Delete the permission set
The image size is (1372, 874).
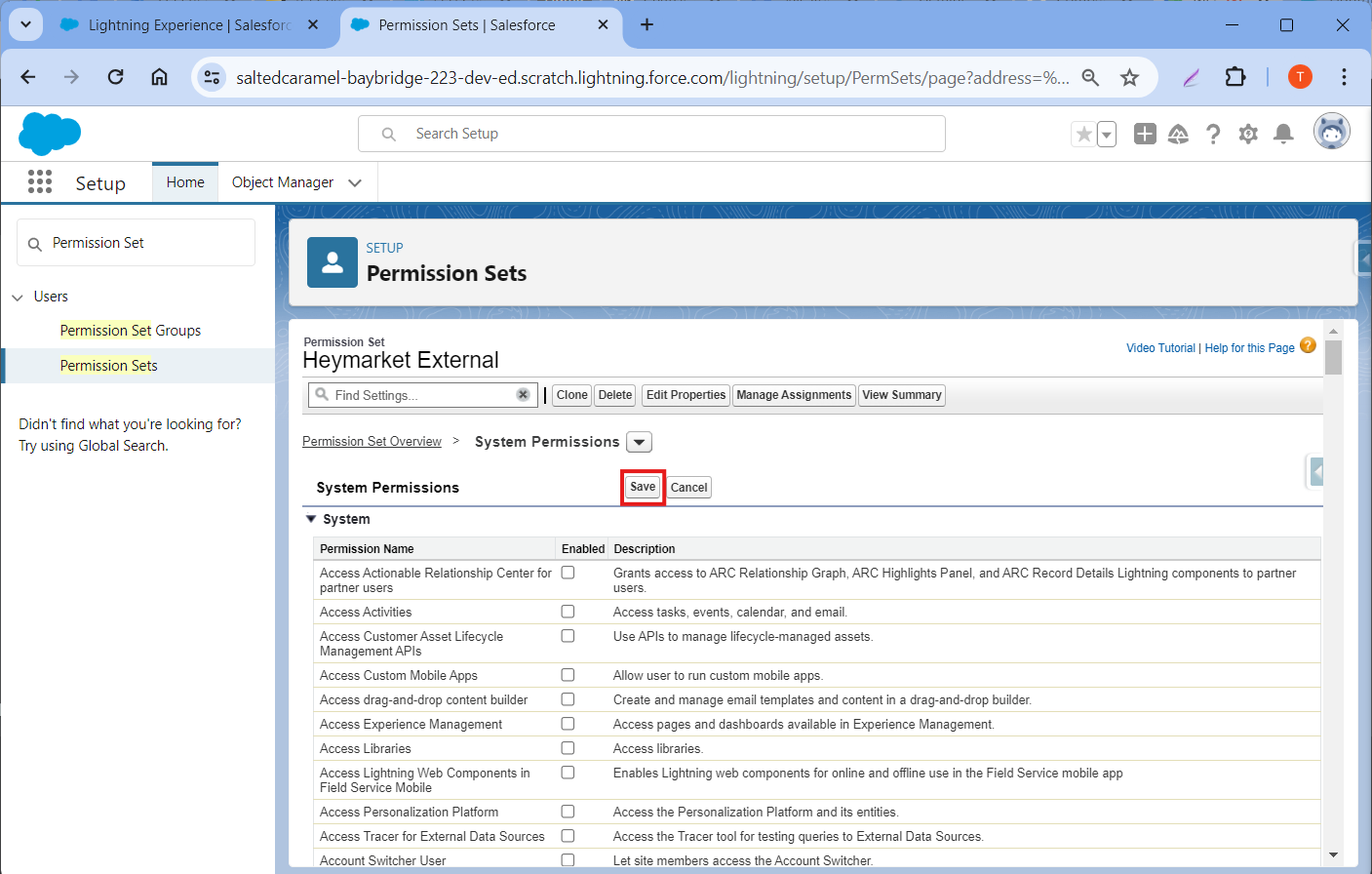pos(615,395)
